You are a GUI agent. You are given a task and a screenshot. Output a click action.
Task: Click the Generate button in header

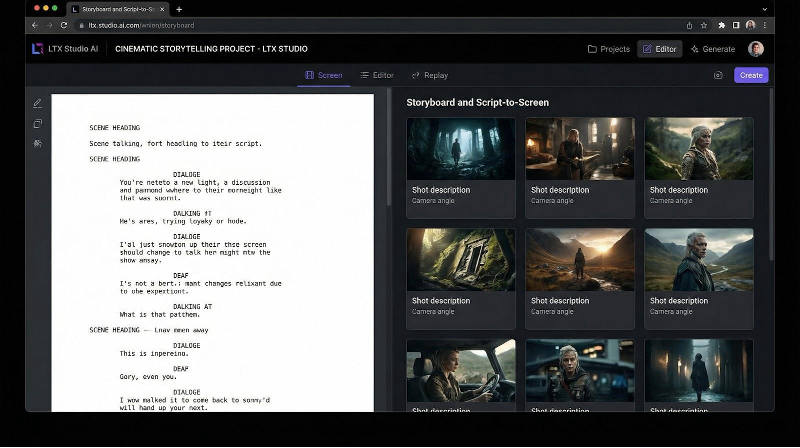pyautogui.click(x=712, y=48)
